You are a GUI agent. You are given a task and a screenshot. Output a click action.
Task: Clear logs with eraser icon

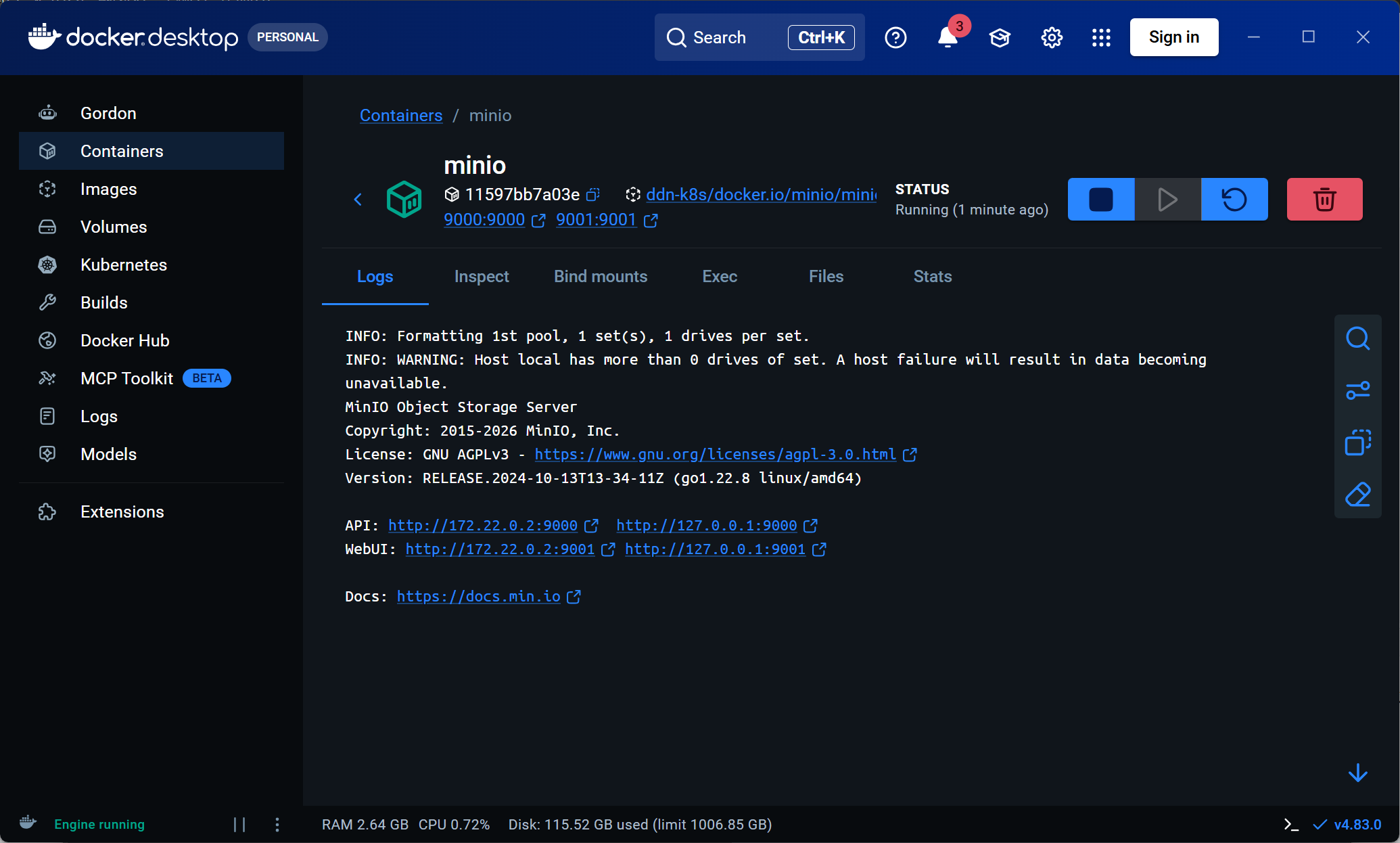pos(1357,495)
